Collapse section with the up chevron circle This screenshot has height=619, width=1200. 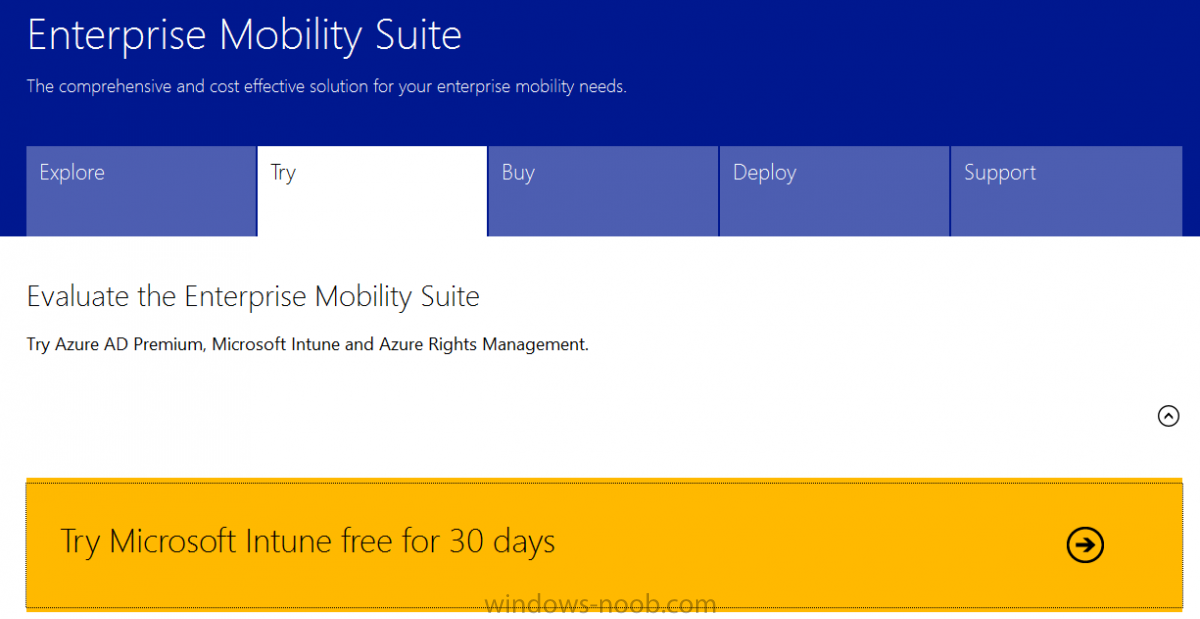click(x=1168, y=416)
